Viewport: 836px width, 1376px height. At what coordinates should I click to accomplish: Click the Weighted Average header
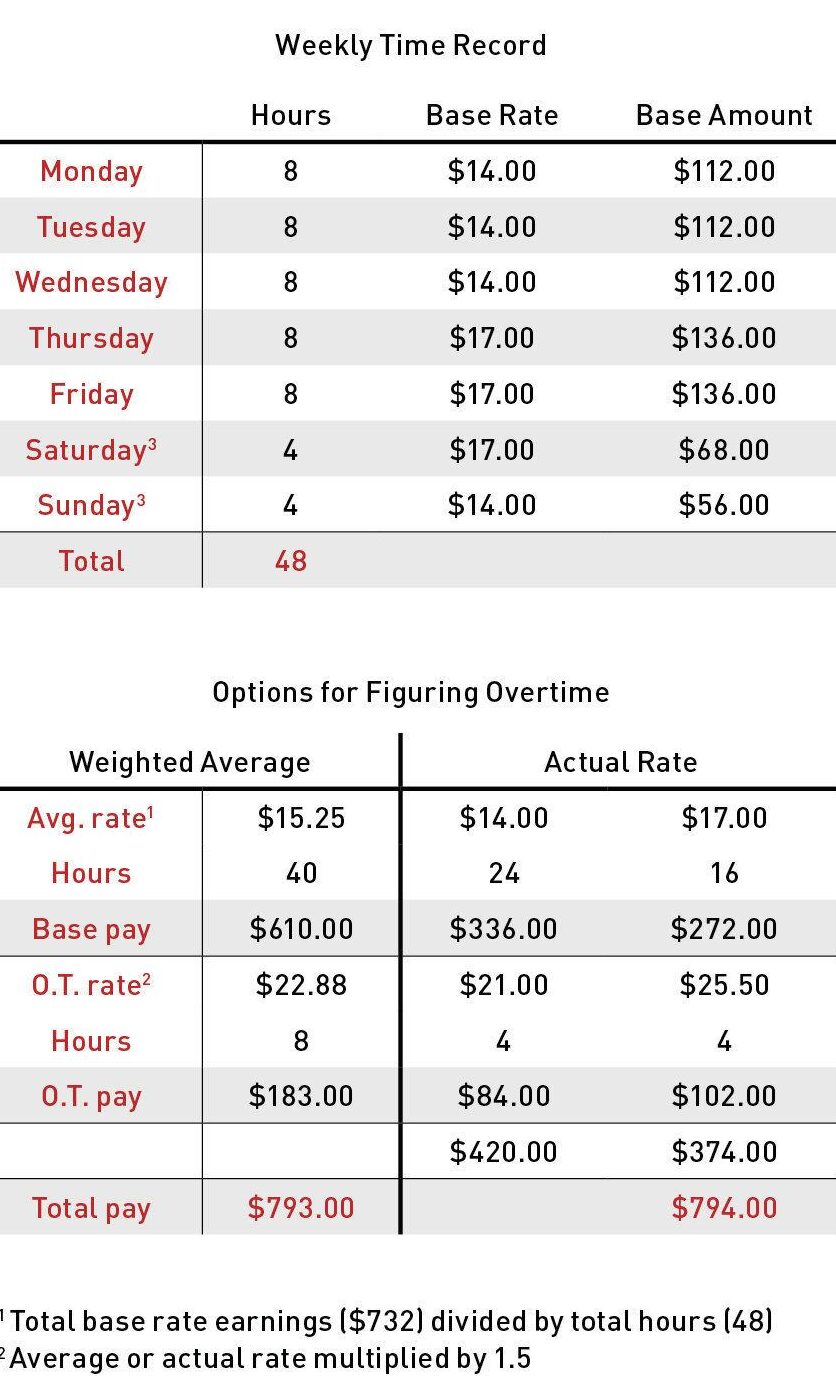(190, 763)
